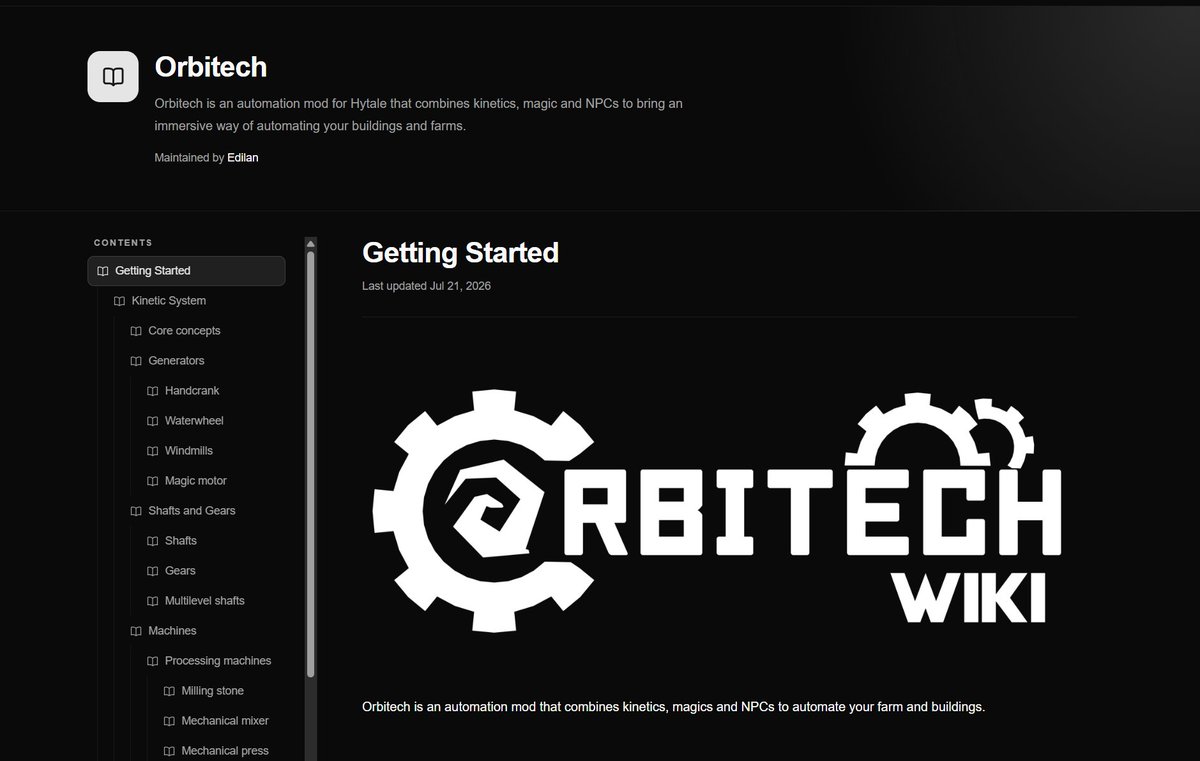
Task: Click the CONTENTS sidebar heading
Action: tap(123, 243)
